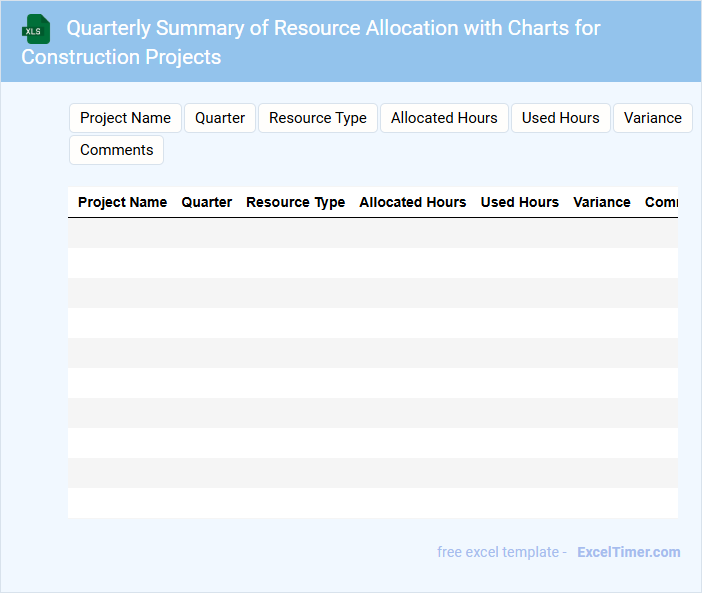
Task: Click the Variance tag button
Action: pyautogui.click(x=652, y=118)
